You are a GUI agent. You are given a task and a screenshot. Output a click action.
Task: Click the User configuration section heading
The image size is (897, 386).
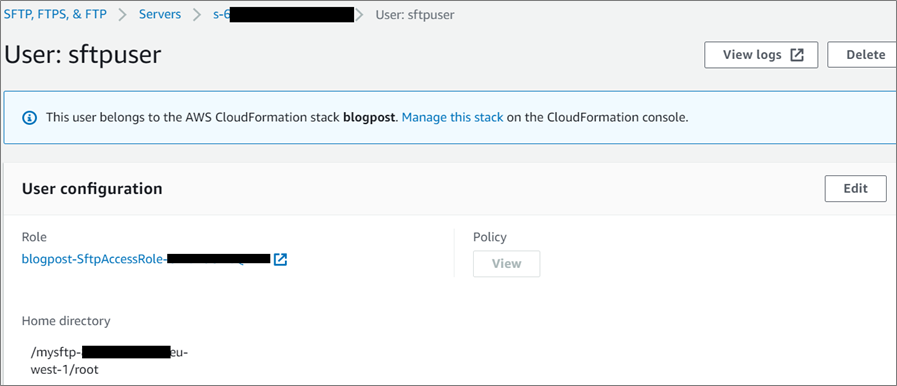(x=92, y=189)
